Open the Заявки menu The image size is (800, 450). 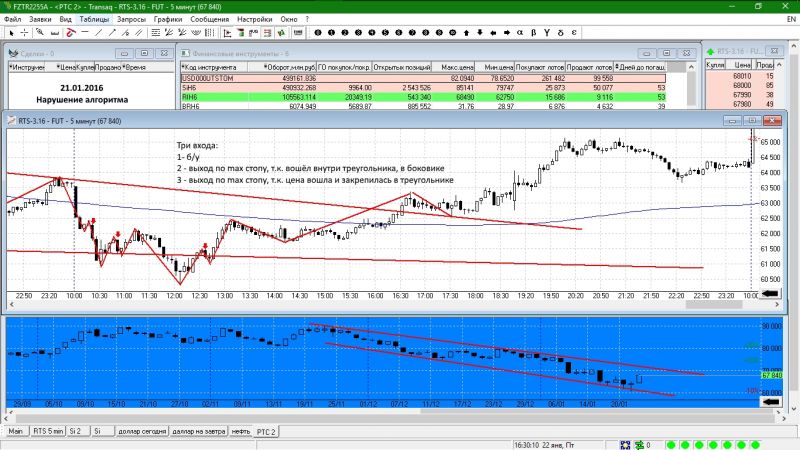coord(40,19)
